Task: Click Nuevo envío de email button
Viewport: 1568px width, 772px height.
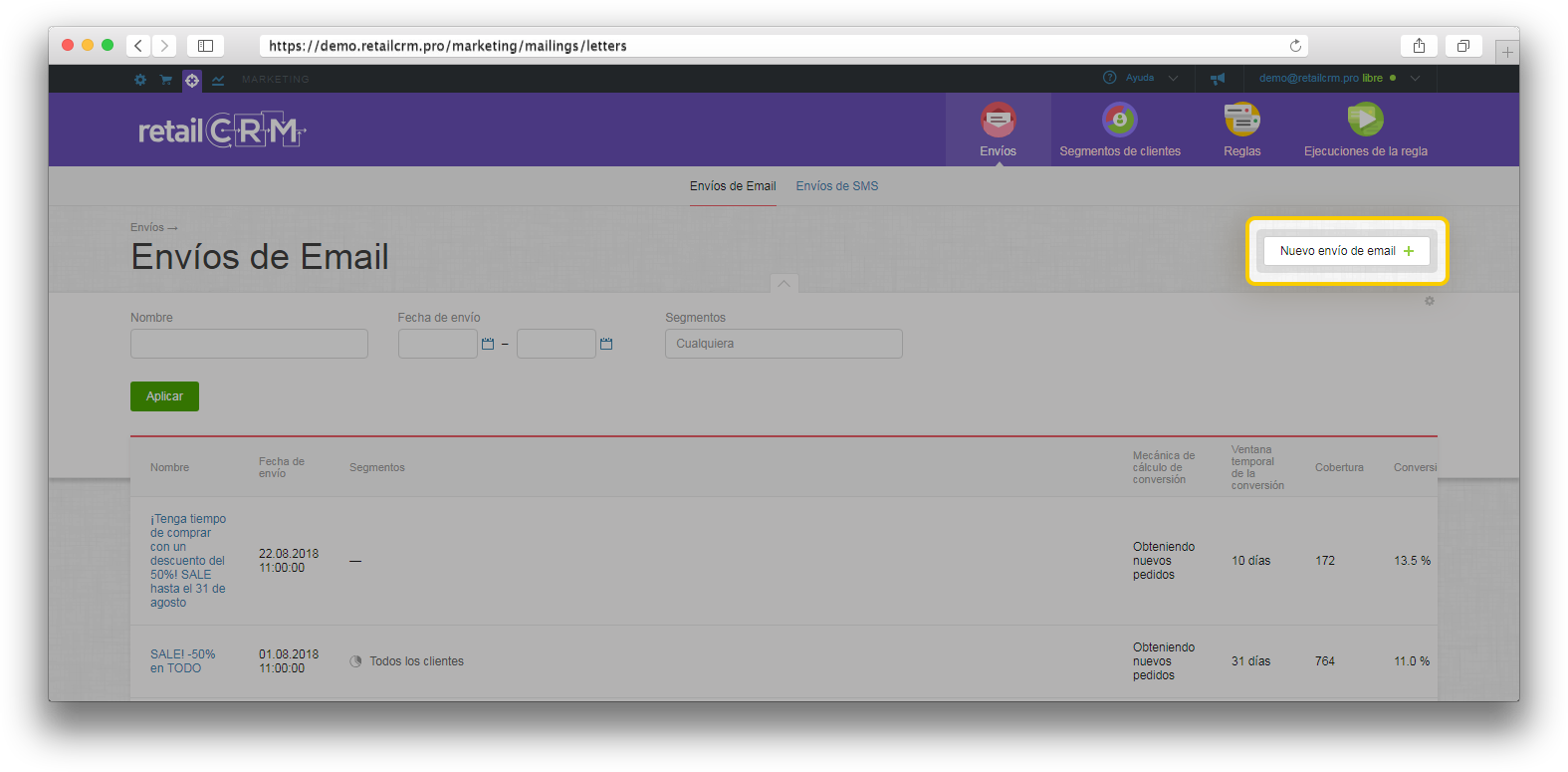Action: pos(1346,251)
